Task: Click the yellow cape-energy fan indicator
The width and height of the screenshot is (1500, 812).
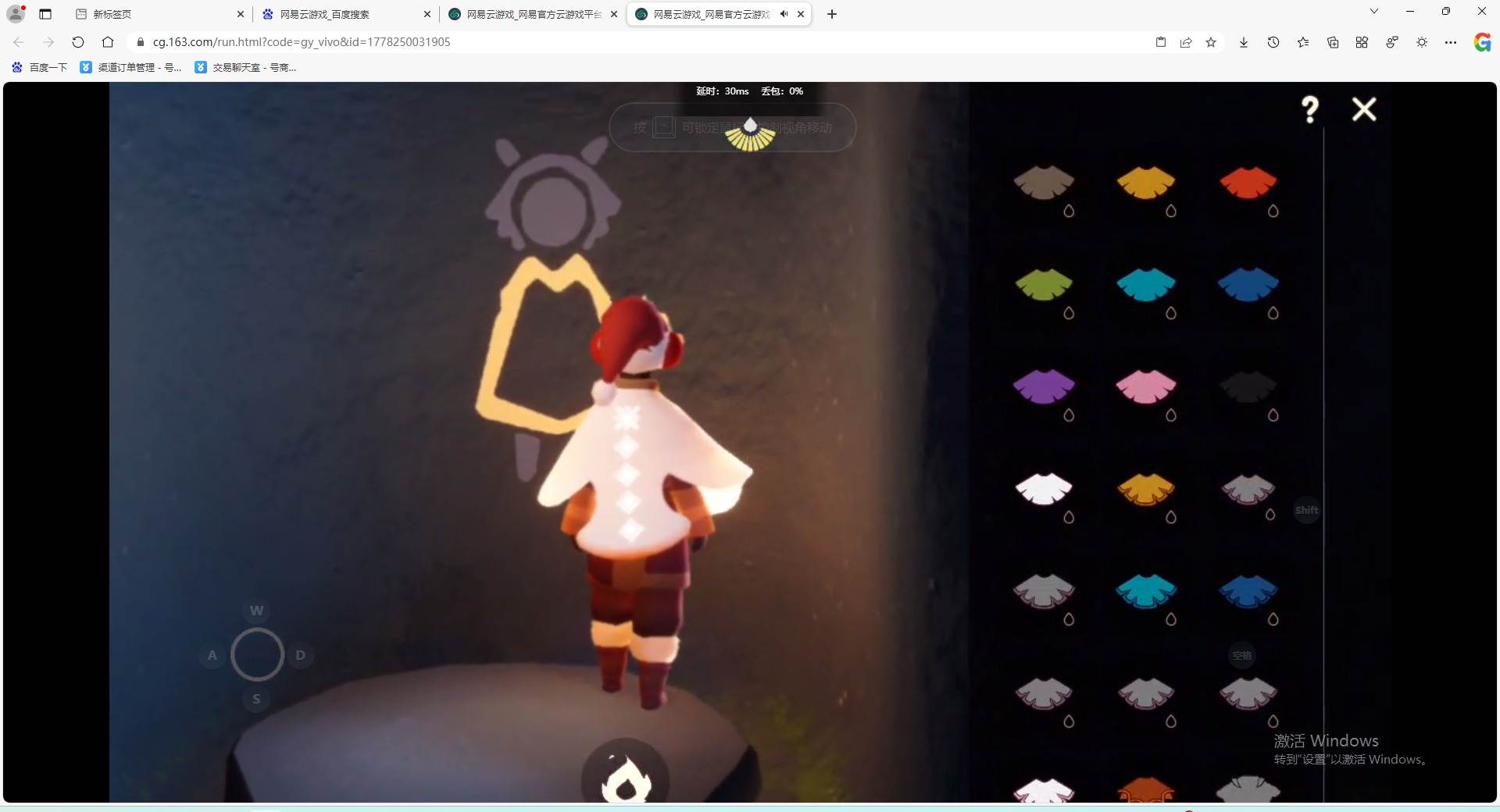Action: point(750,134)
